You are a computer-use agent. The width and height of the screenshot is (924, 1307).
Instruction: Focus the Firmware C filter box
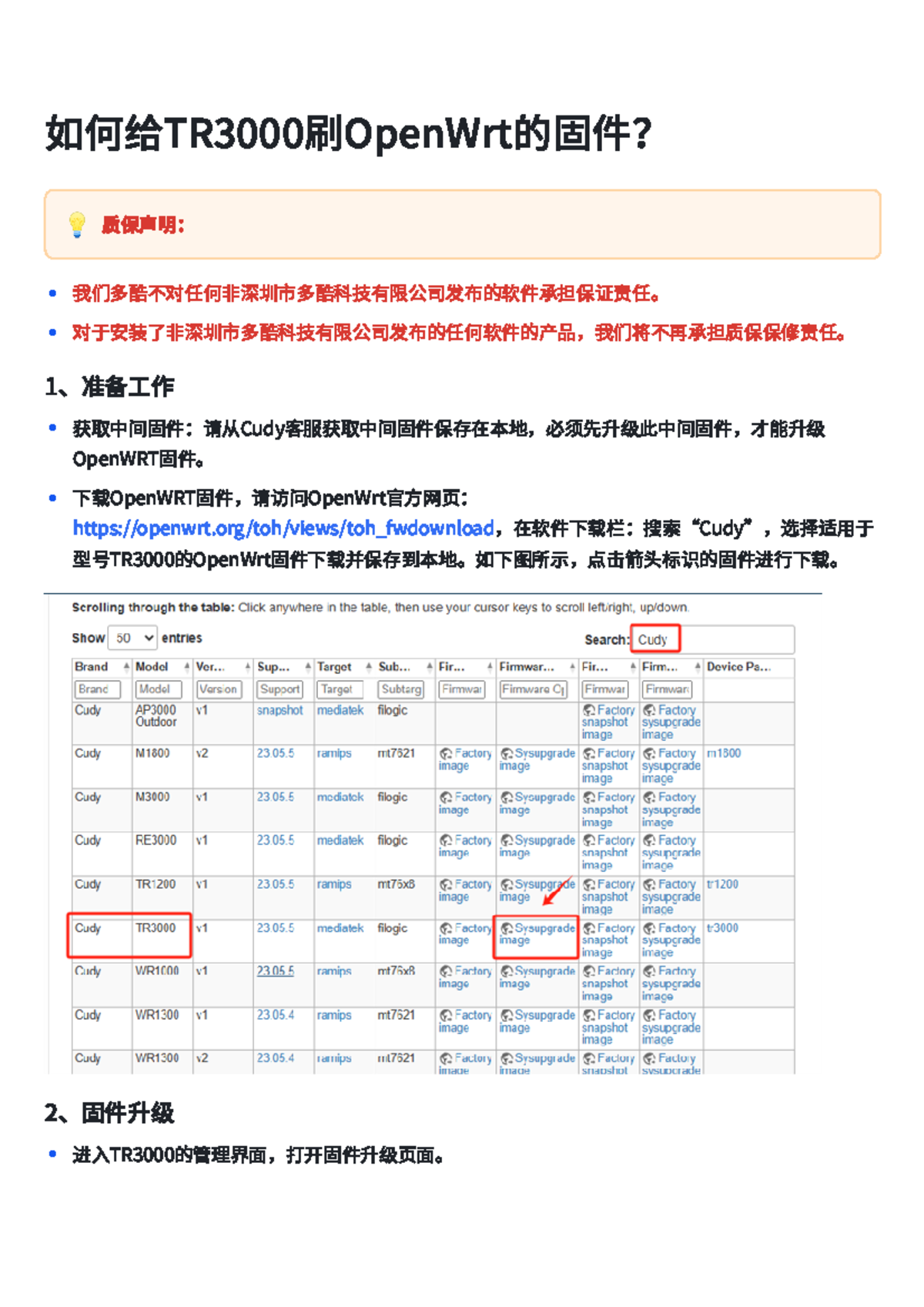point(534,689)
